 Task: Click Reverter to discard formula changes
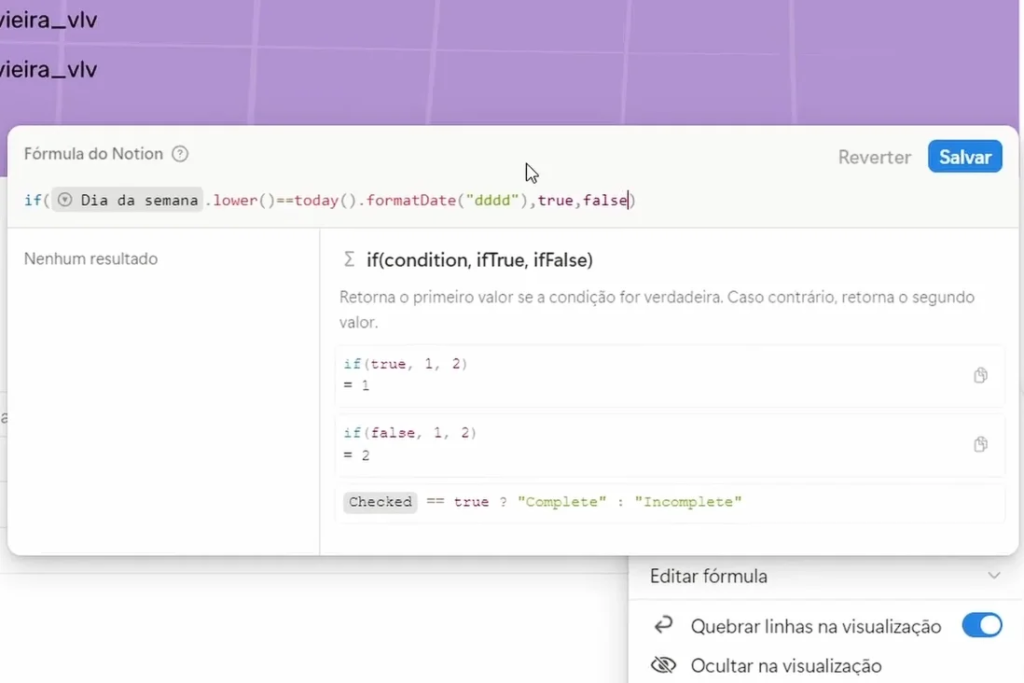pyautogui.click(x=874, y=157)
